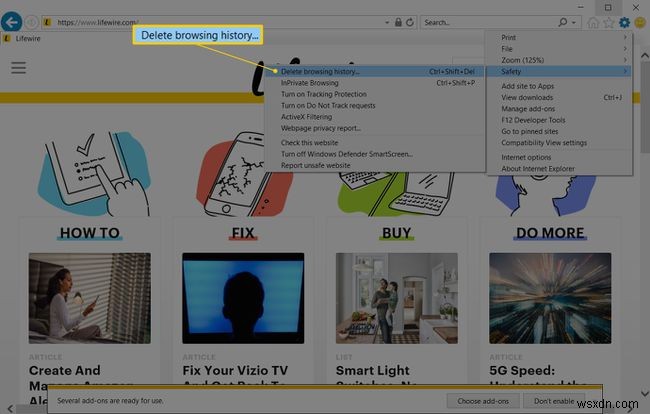
Task: Click the magnifier search icon
Action: click(x=563, y=22)
